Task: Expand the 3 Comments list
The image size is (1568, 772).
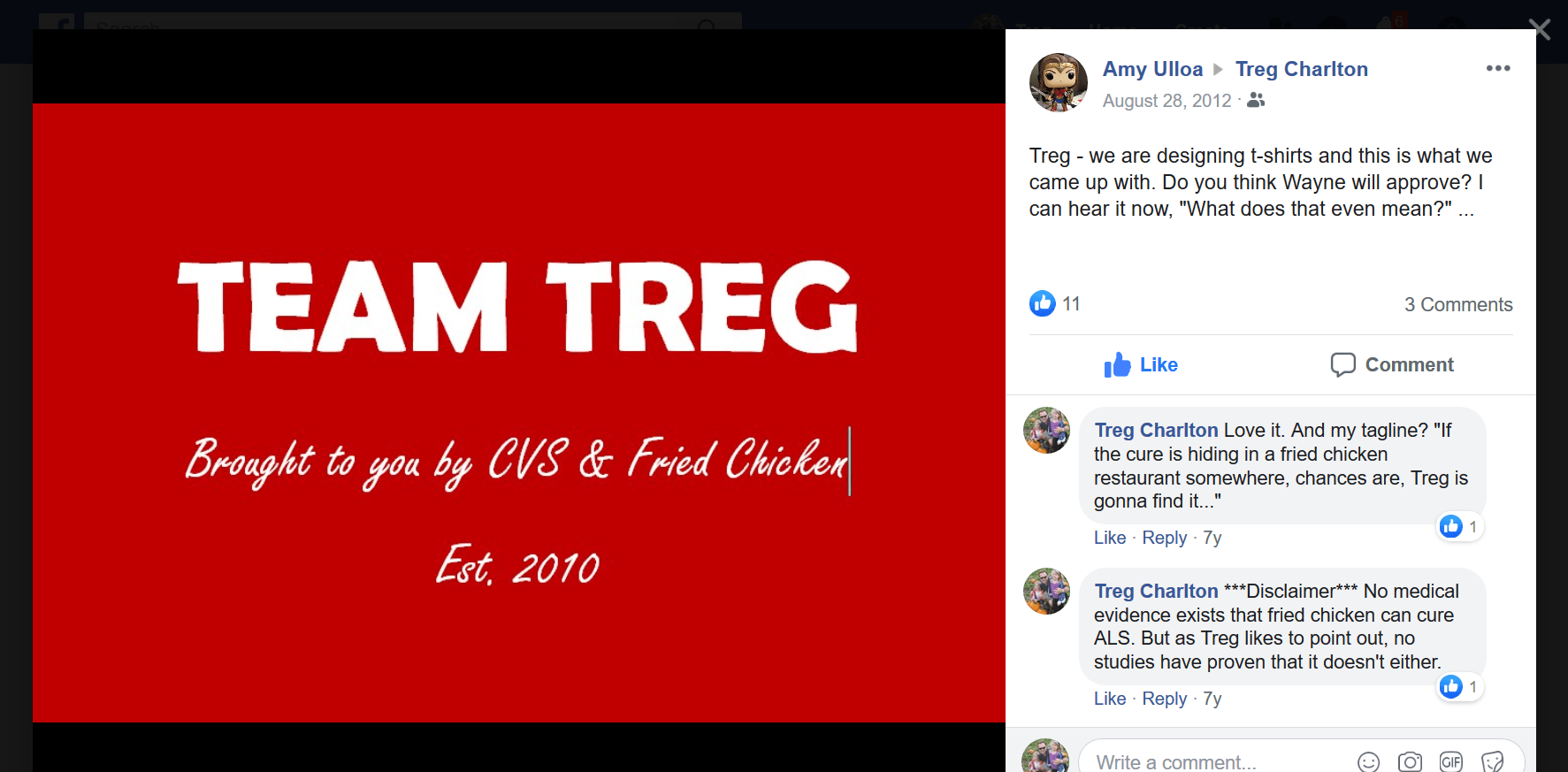Action: pos(1458,304)
